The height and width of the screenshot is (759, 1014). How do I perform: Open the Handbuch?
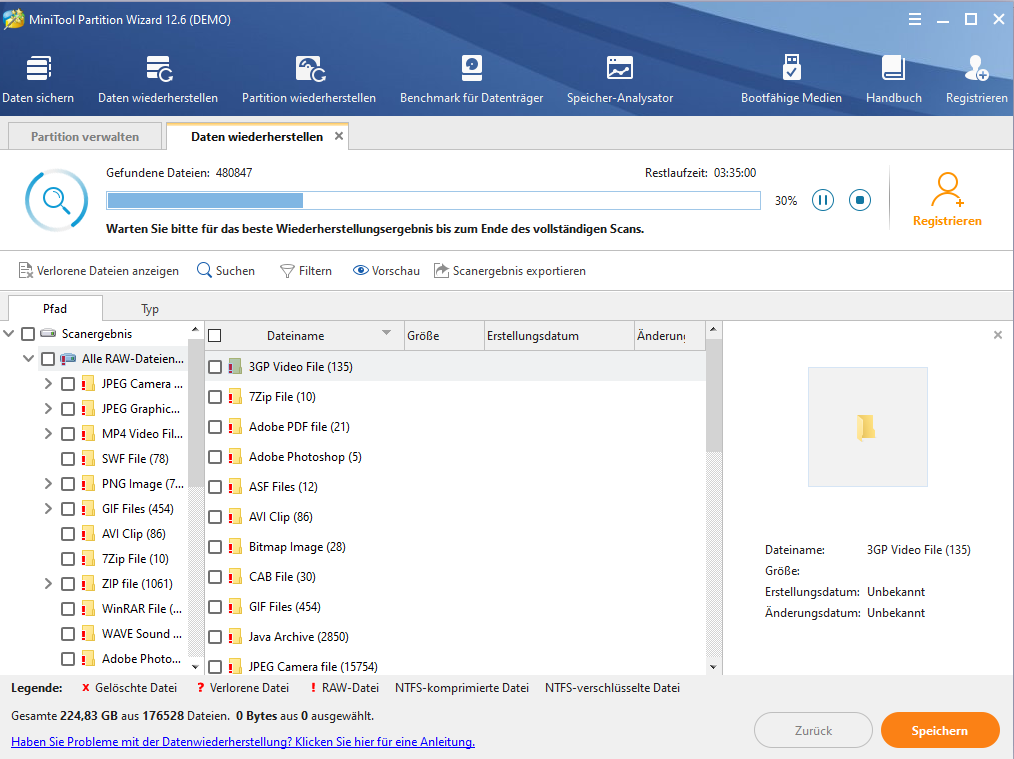tap(894, 80)
